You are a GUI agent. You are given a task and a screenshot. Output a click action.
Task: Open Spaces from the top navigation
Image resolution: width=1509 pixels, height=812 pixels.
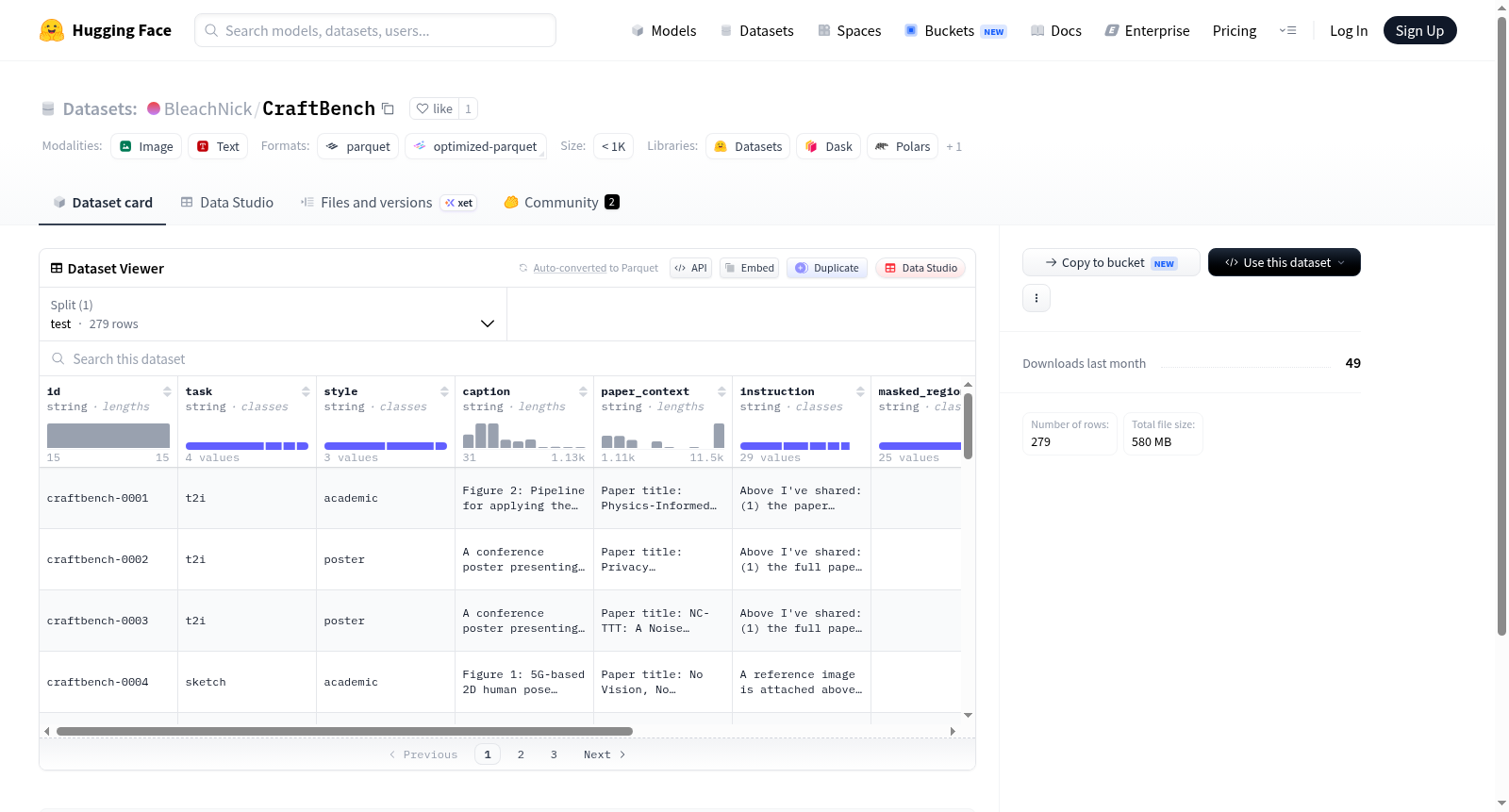coord(850,30)
